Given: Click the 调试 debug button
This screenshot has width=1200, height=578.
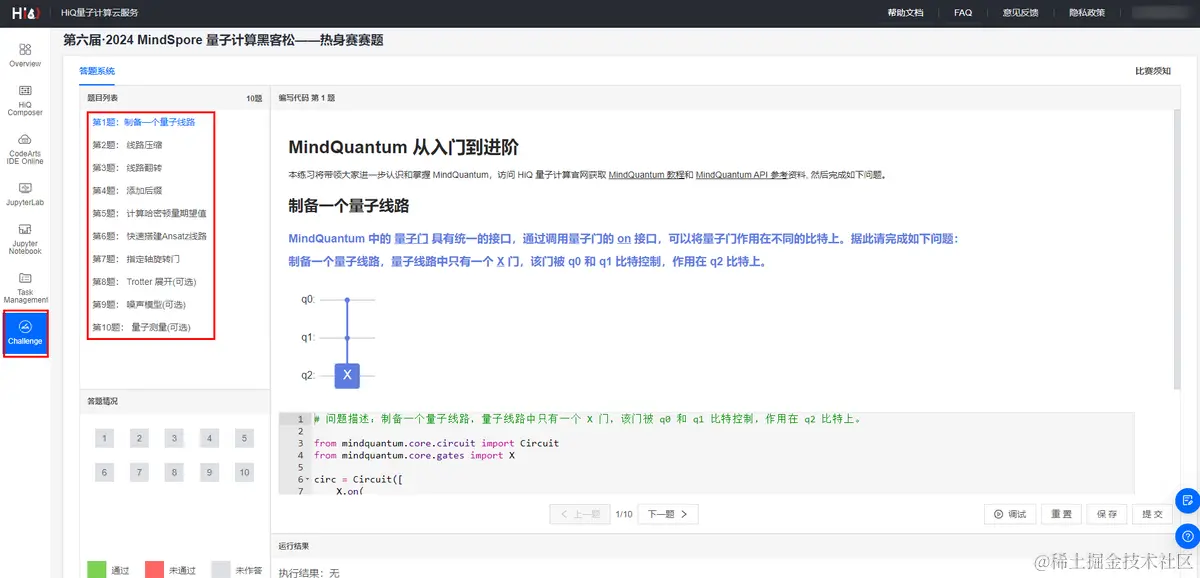Looking at the screenshot, I should coord(1009,514).
